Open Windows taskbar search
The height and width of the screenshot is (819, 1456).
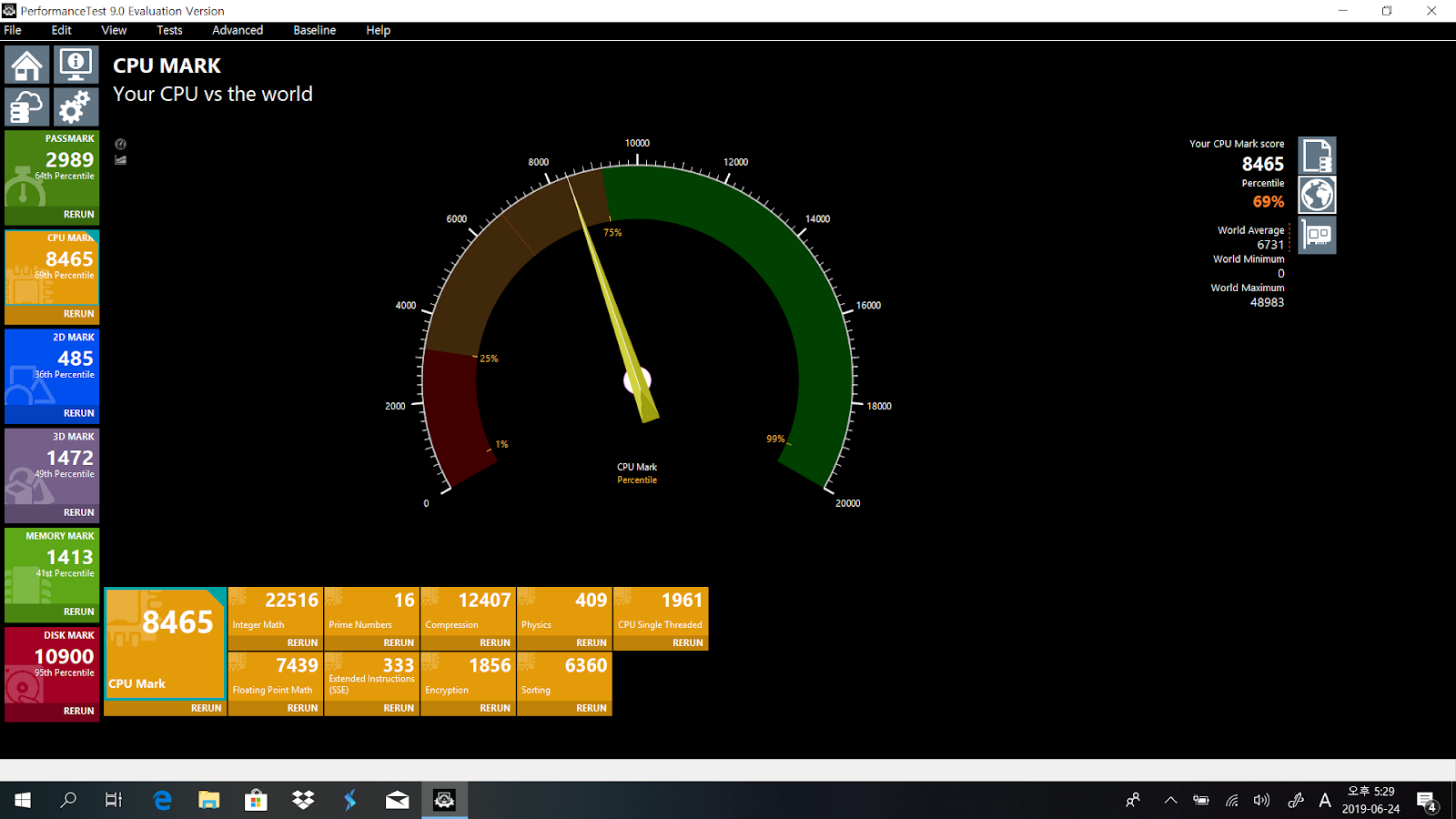pos(68,800)
